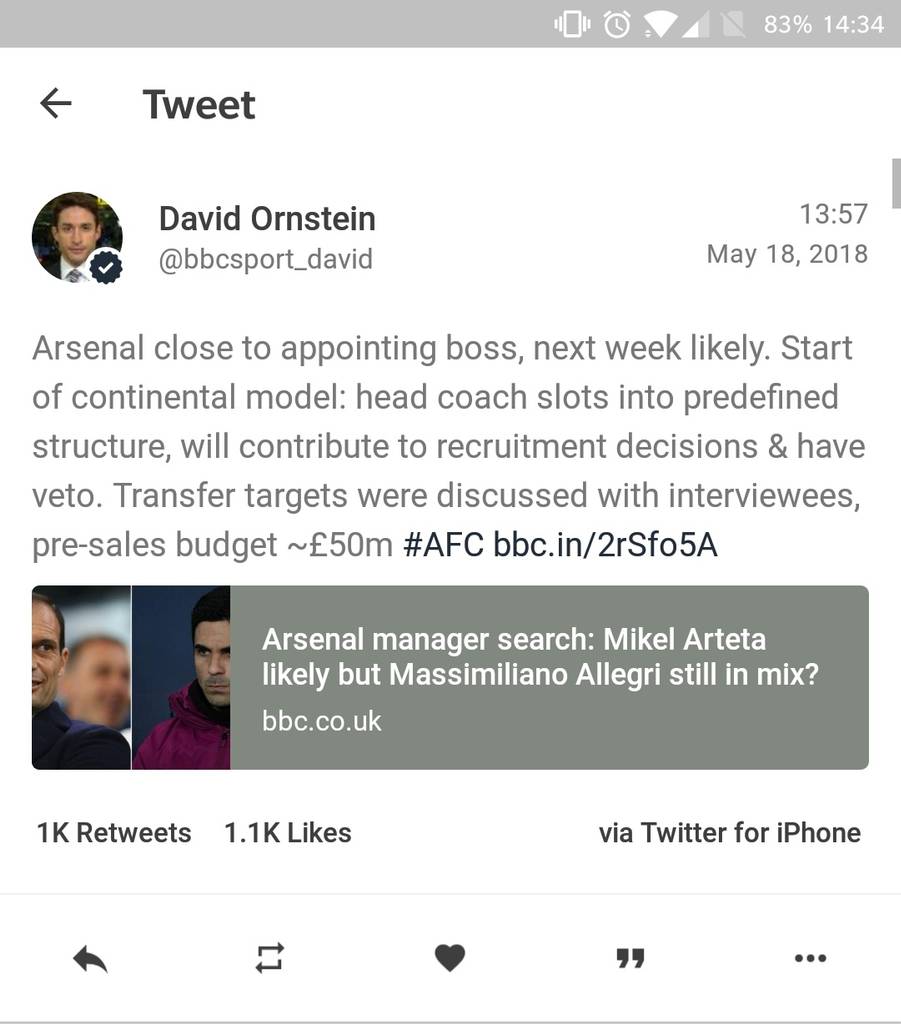Image resolution: width=901 pixels, height=1024 pixels.
Task: Tap the @bbcsport_david handle
Action: tap(266, 260)
